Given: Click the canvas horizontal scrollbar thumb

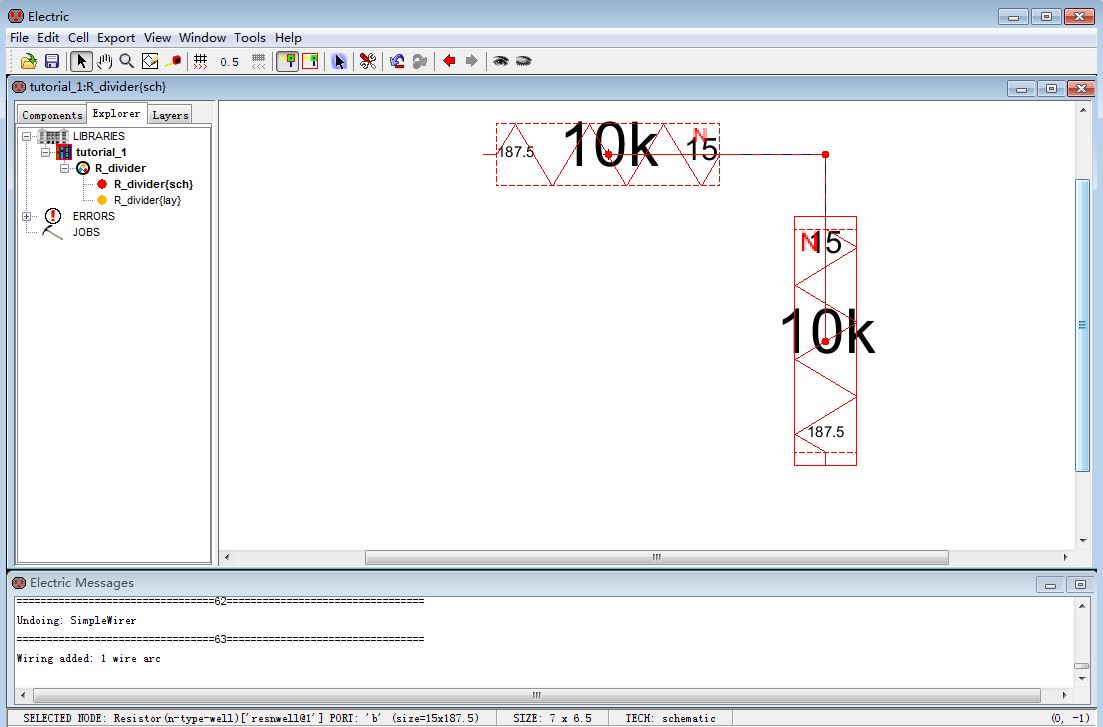Looking at the screenshot, I should pyautogui.click(x=656, y=557).
